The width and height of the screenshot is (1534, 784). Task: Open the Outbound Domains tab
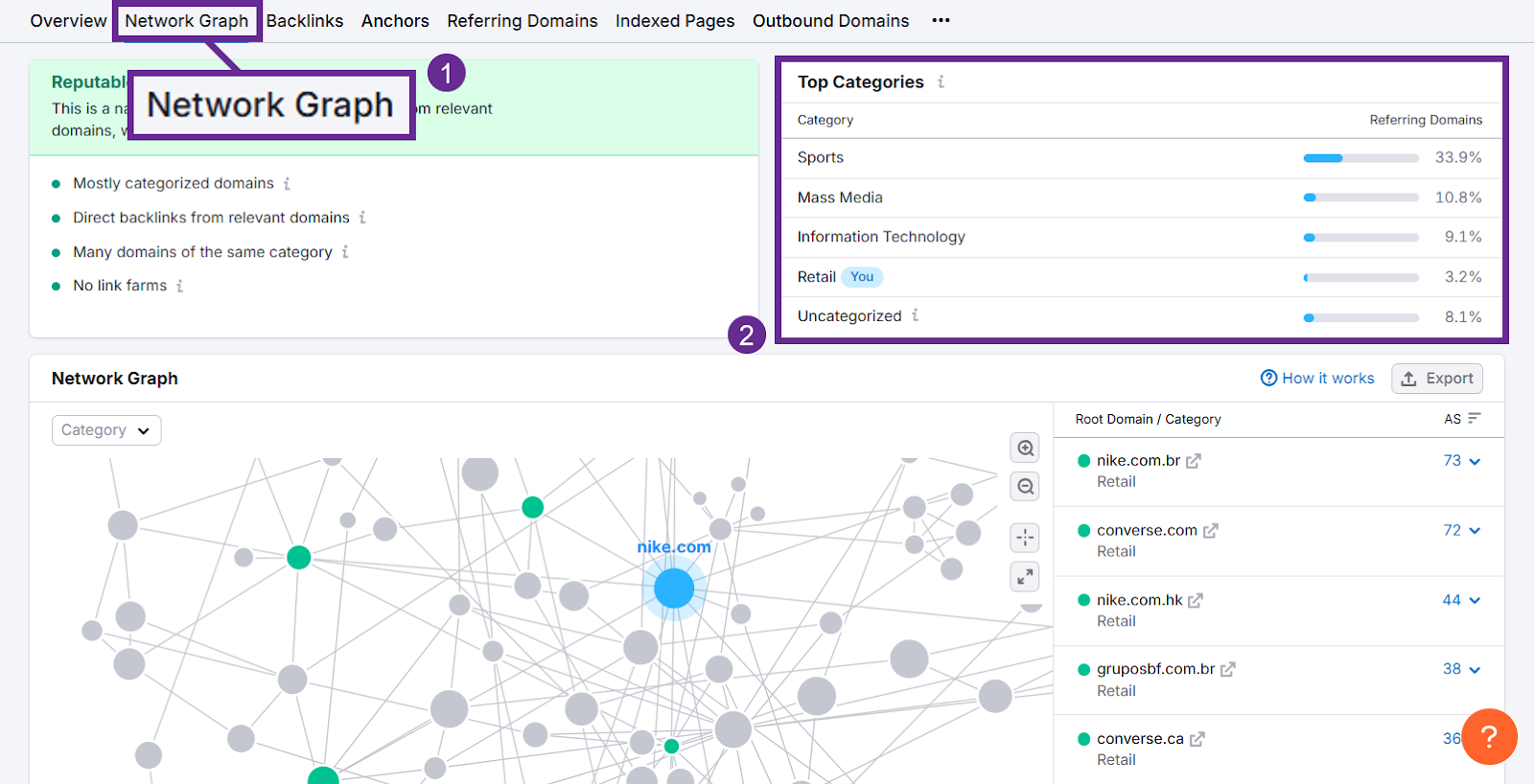(x=831, y=21)
